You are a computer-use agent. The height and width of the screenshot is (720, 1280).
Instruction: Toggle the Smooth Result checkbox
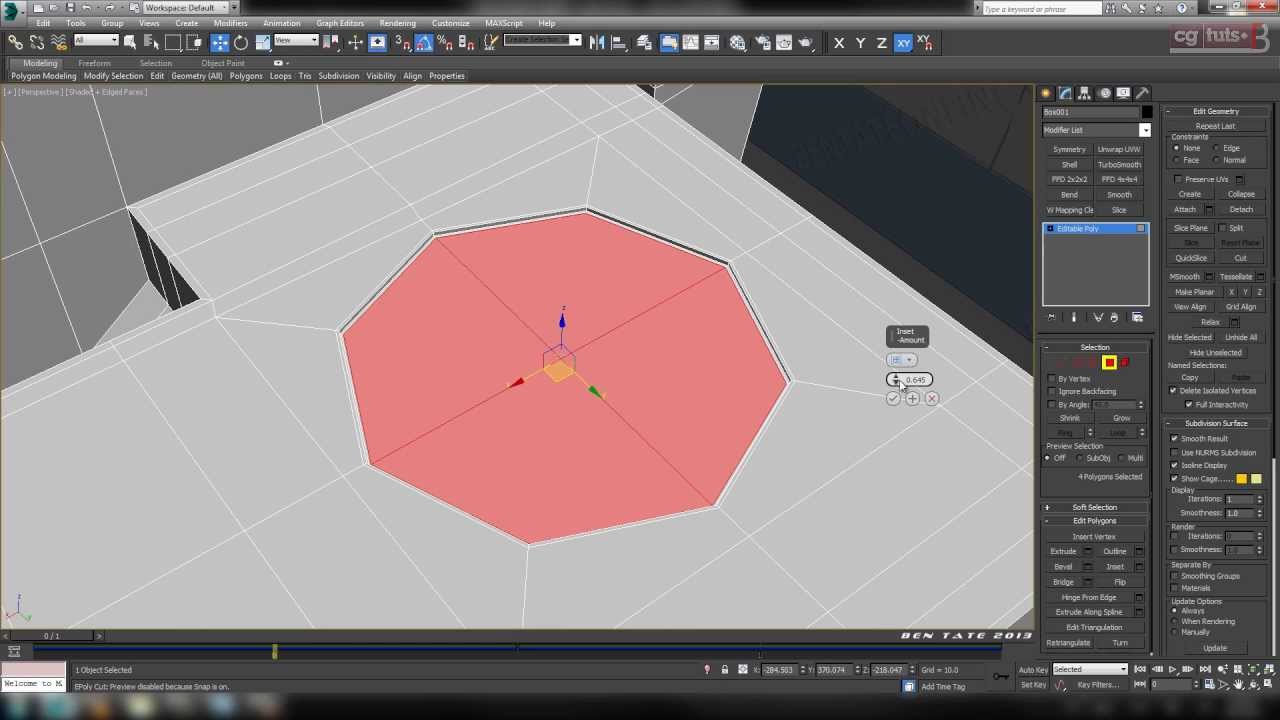click(x=1175, y=439)
